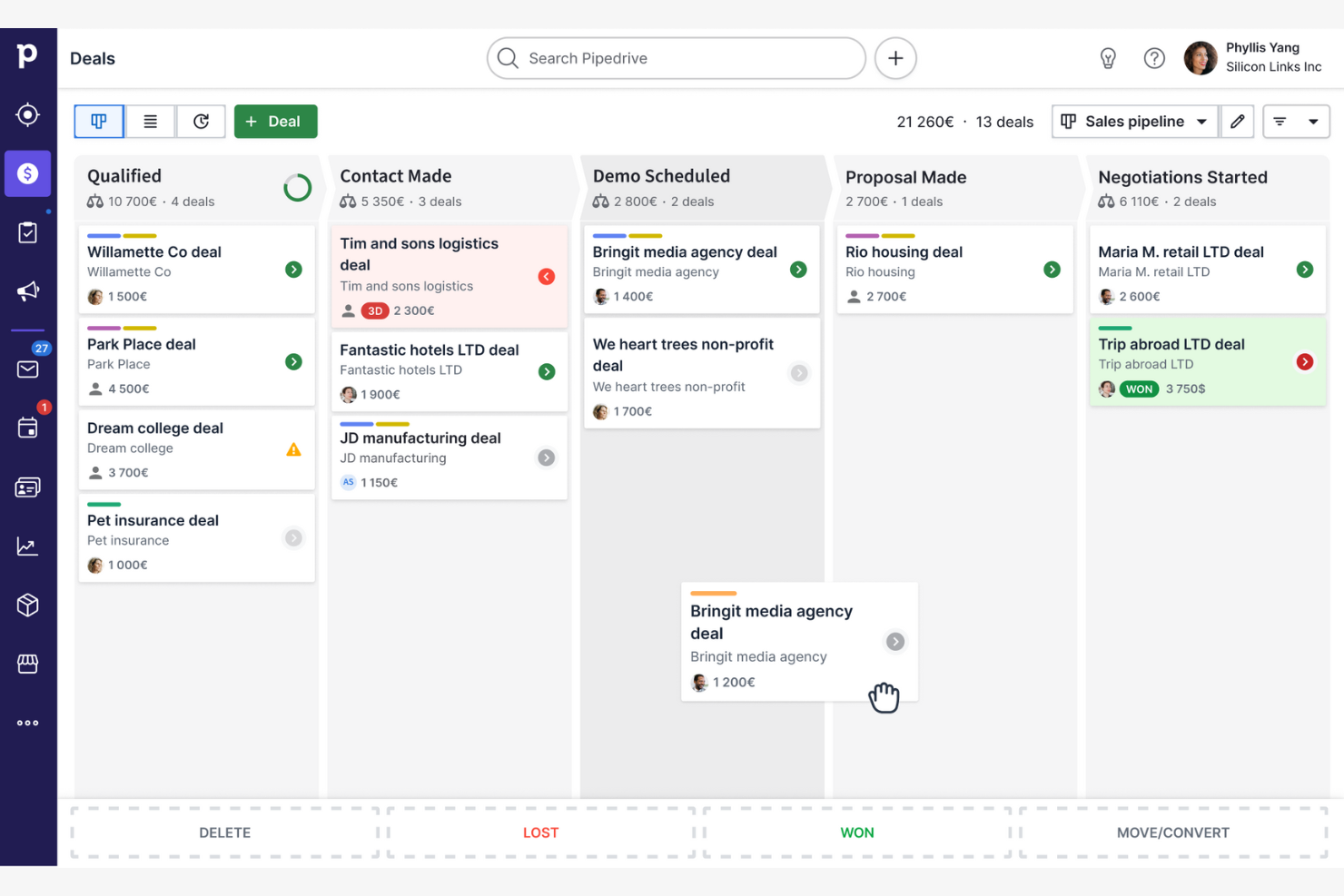Open the Leads inbox from the sidebar
This screenshot has height=896, width=1344.
point(27,115)
